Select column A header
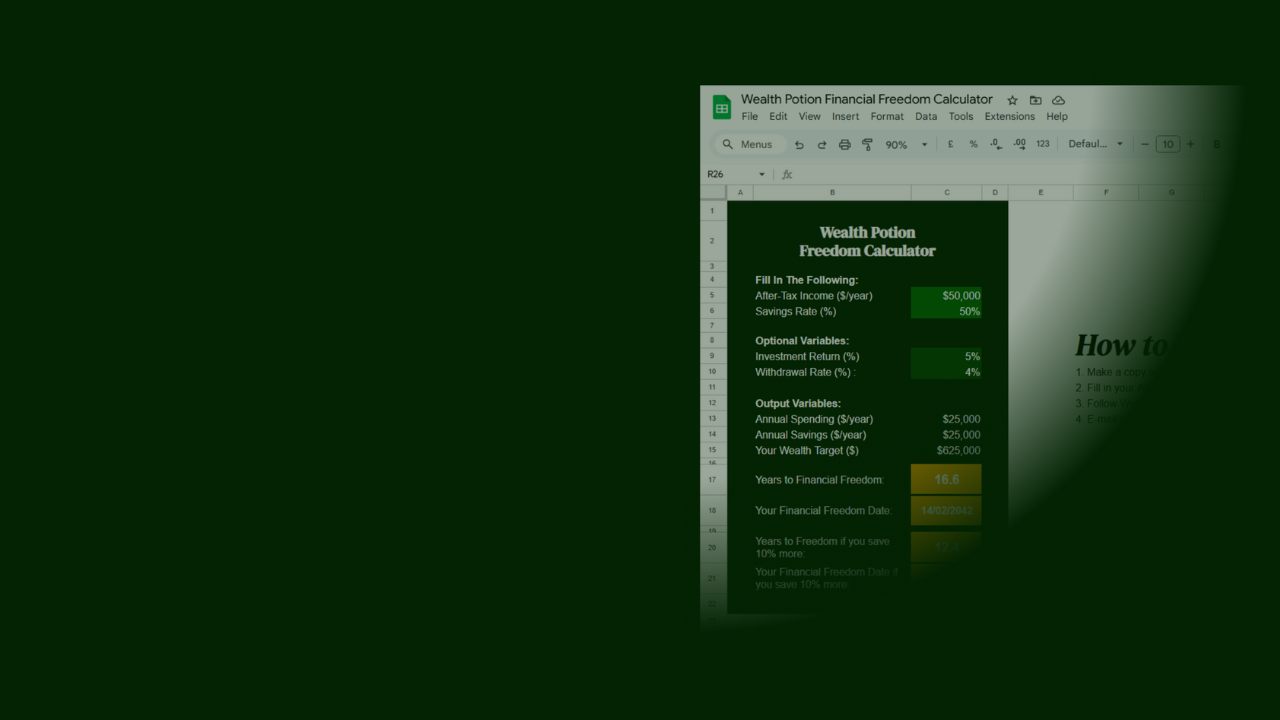Screen dimensions: 1280x720 (x=740, y=192)
